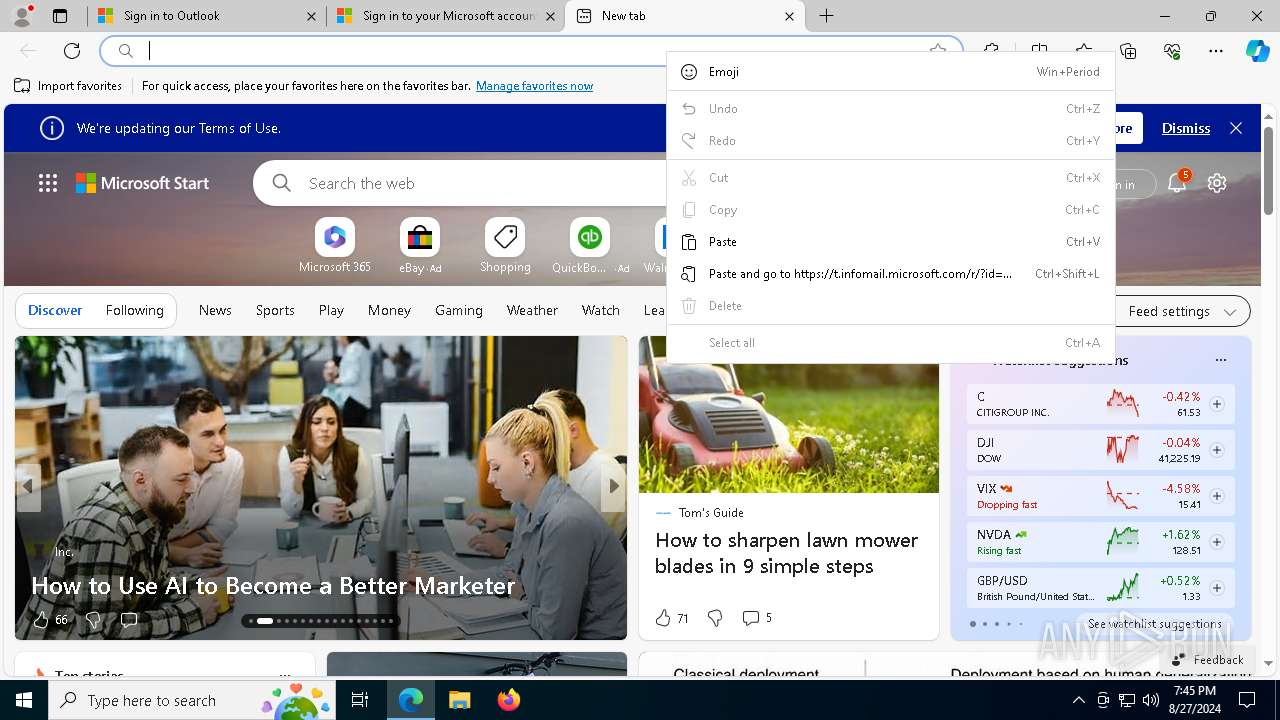Open the Weather category
The width and height of the screenshot is (1280, 720).
point(532,311)
